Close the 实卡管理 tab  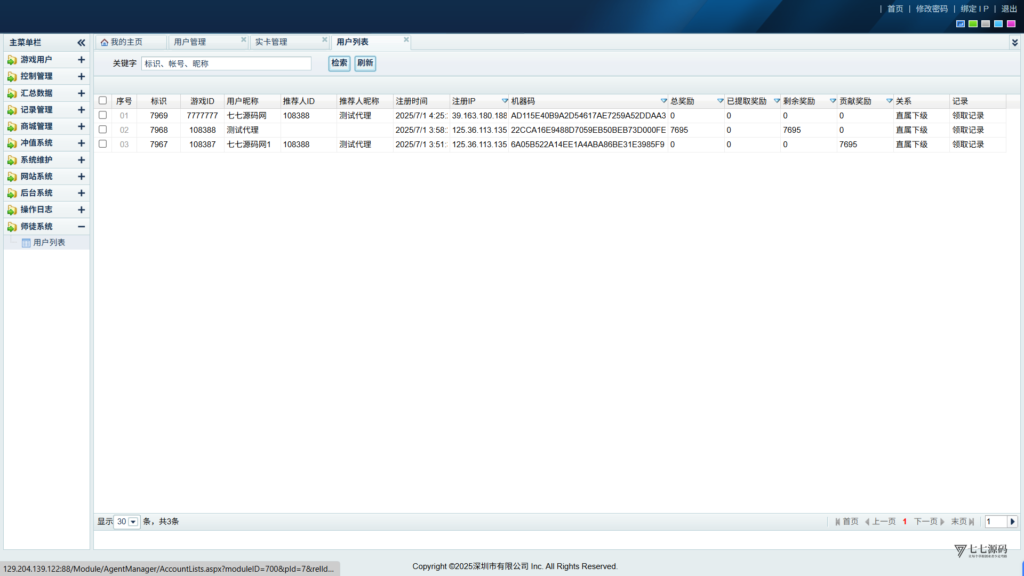(x=325, y=40)
